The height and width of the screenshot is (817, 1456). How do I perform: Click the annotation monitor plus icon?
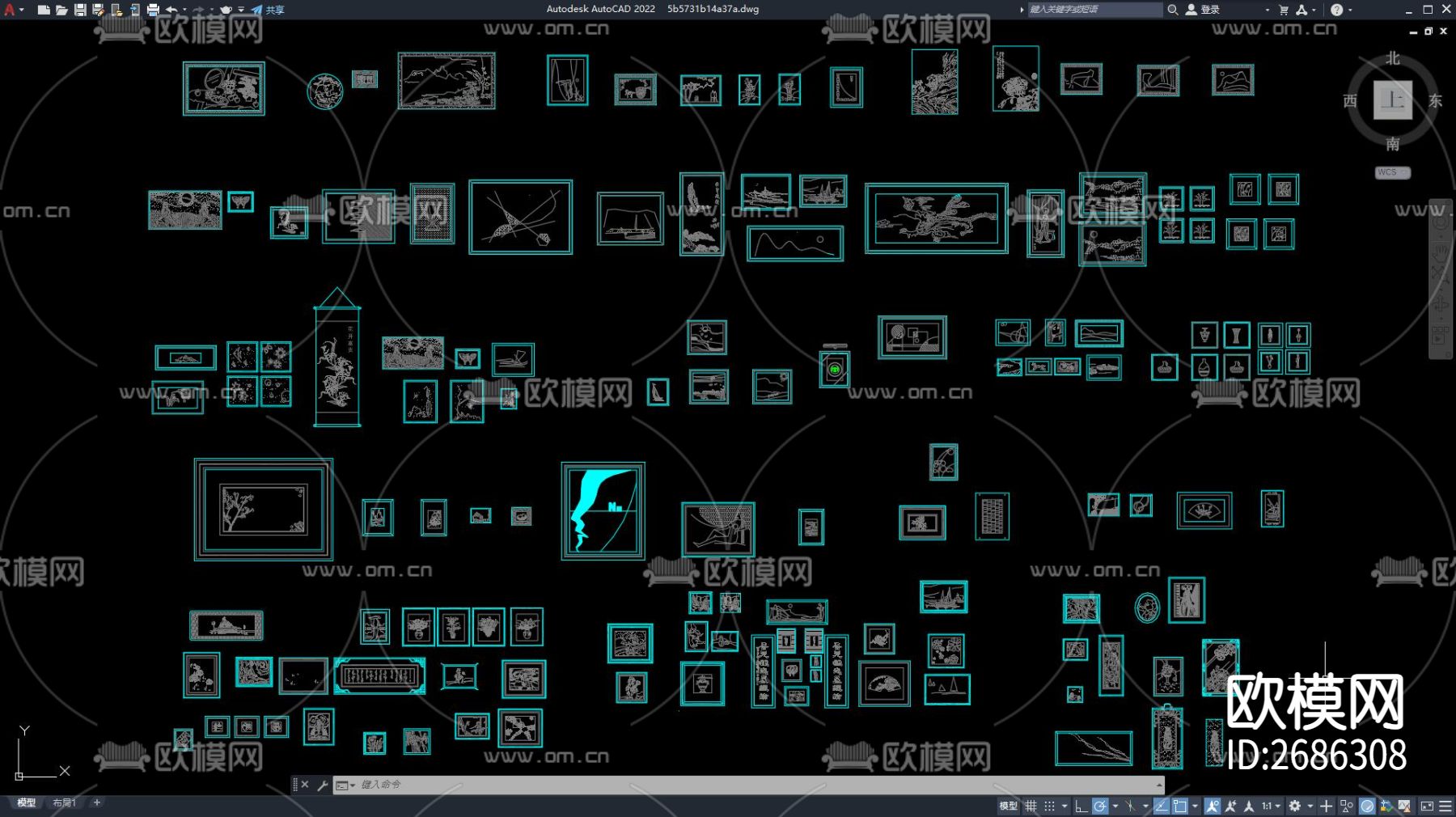pyautogui.click(x=1326, y=806)
